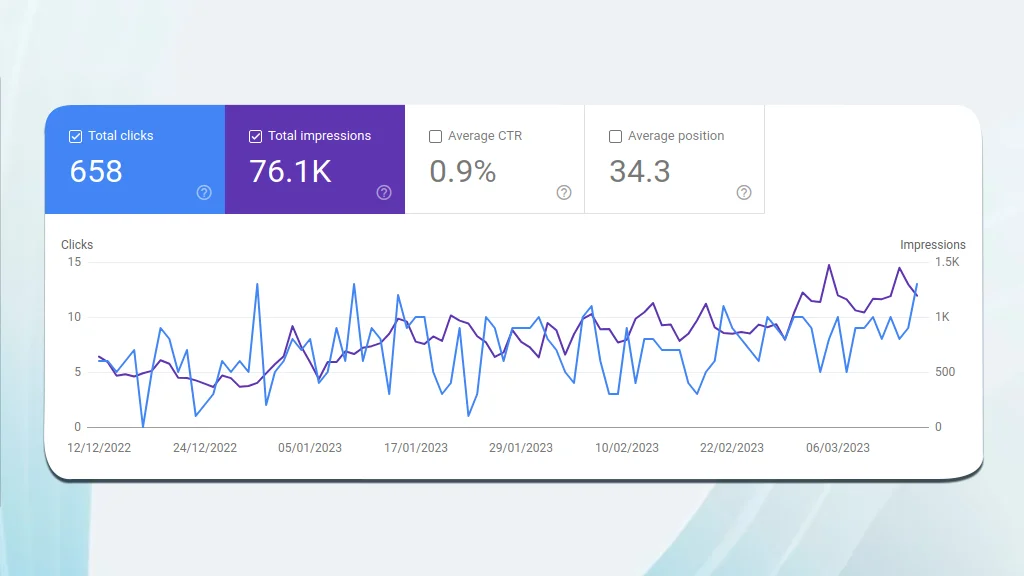The image size is (1024, 576).
Task: Click the Average position help question mark
Action: click(744, 193)
